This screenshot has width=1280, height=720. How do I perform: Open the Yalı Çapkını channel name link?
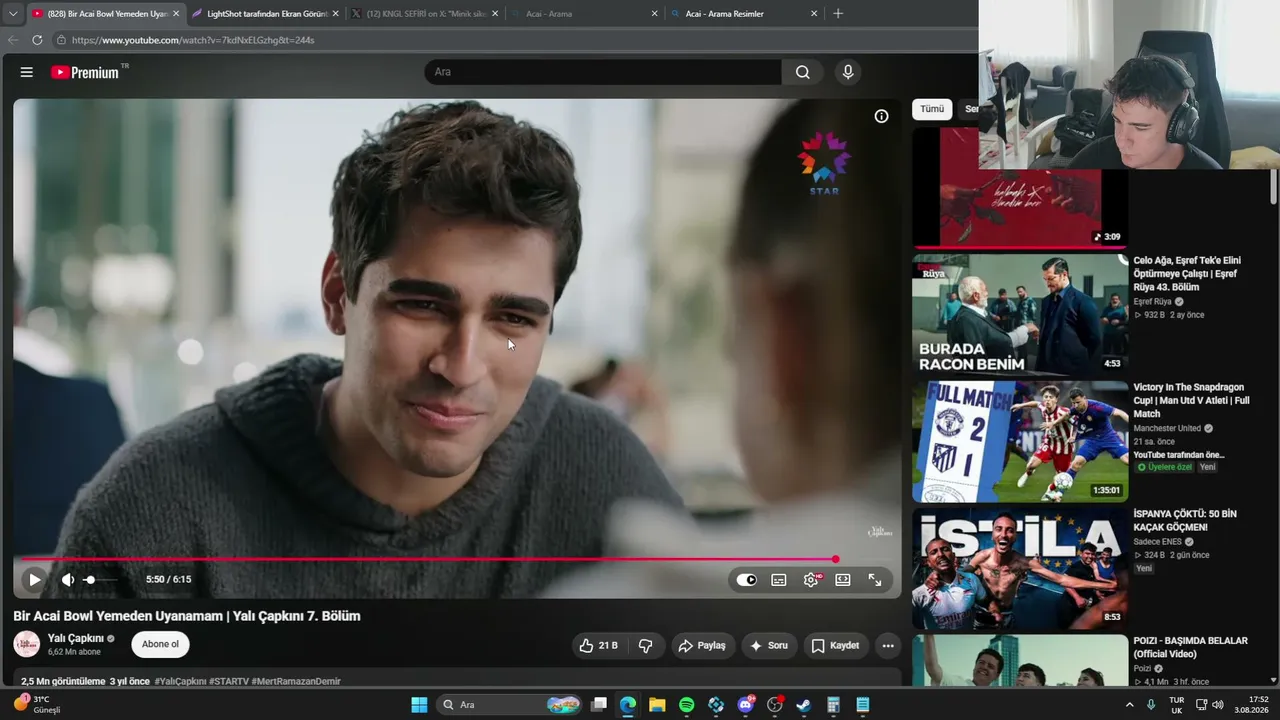tap(76, 638)
